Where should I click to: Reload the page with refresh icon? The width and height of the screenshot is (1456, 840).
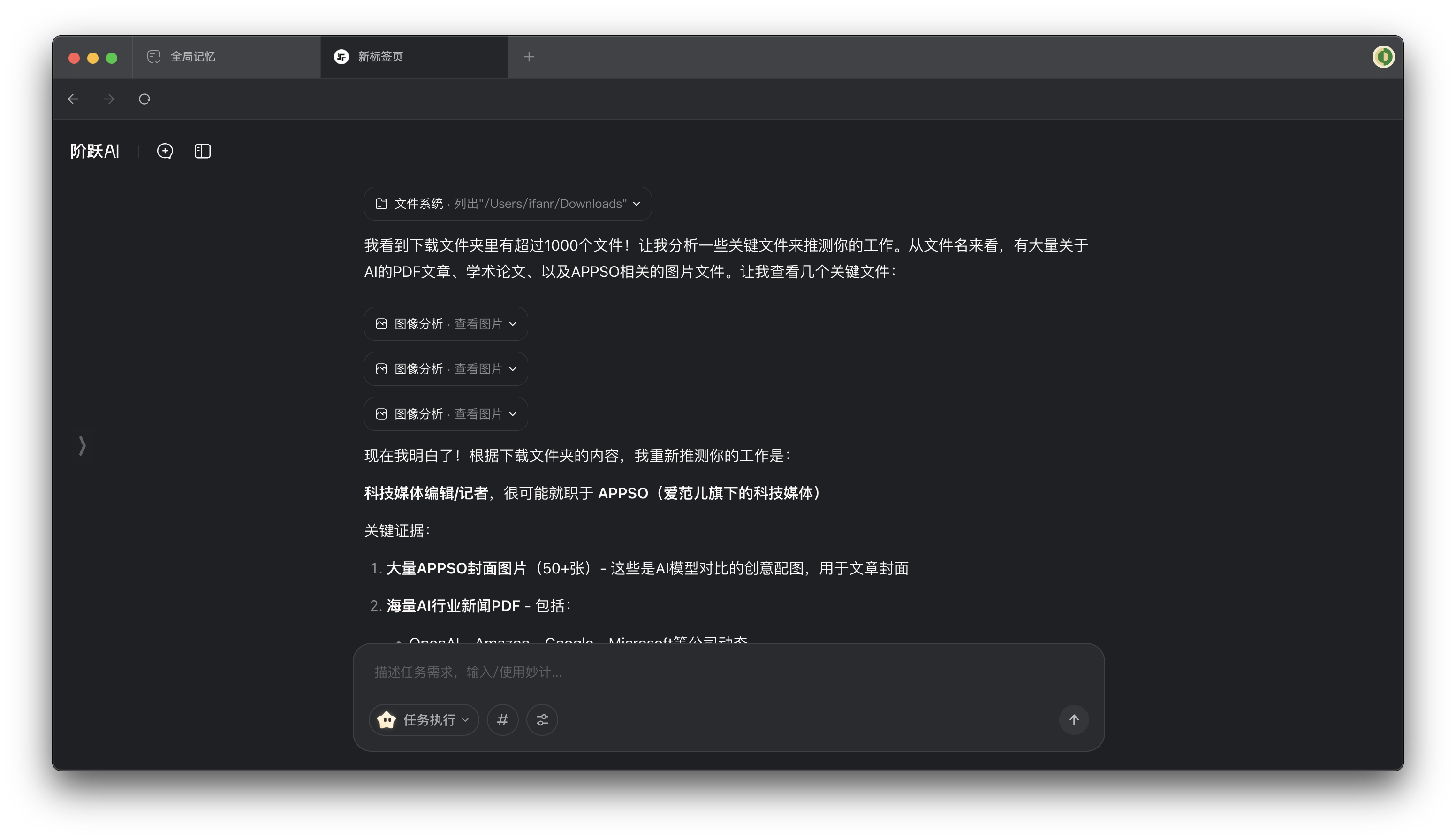144,99
